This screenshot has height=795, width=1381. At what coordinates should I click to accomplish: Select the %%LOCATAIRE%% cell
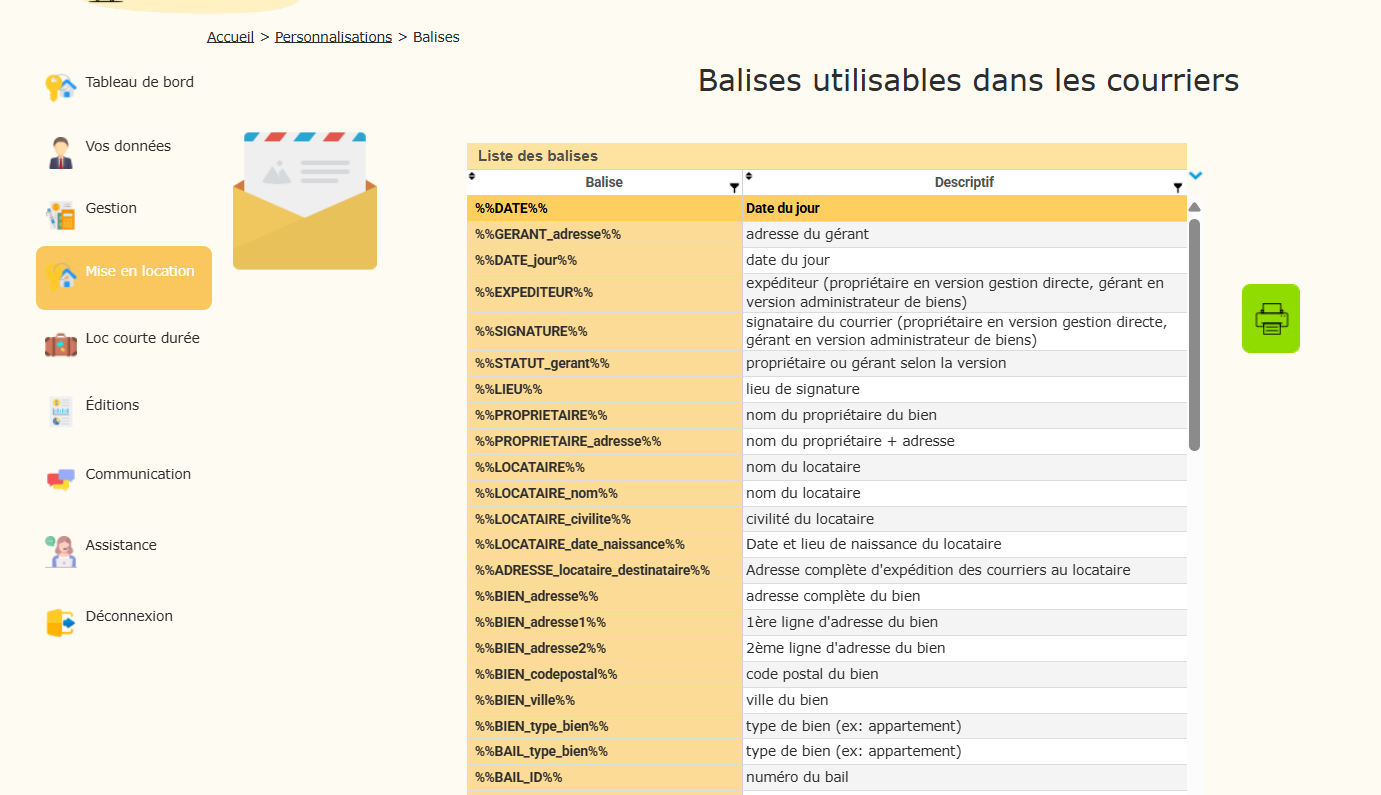tap(604, 467)
